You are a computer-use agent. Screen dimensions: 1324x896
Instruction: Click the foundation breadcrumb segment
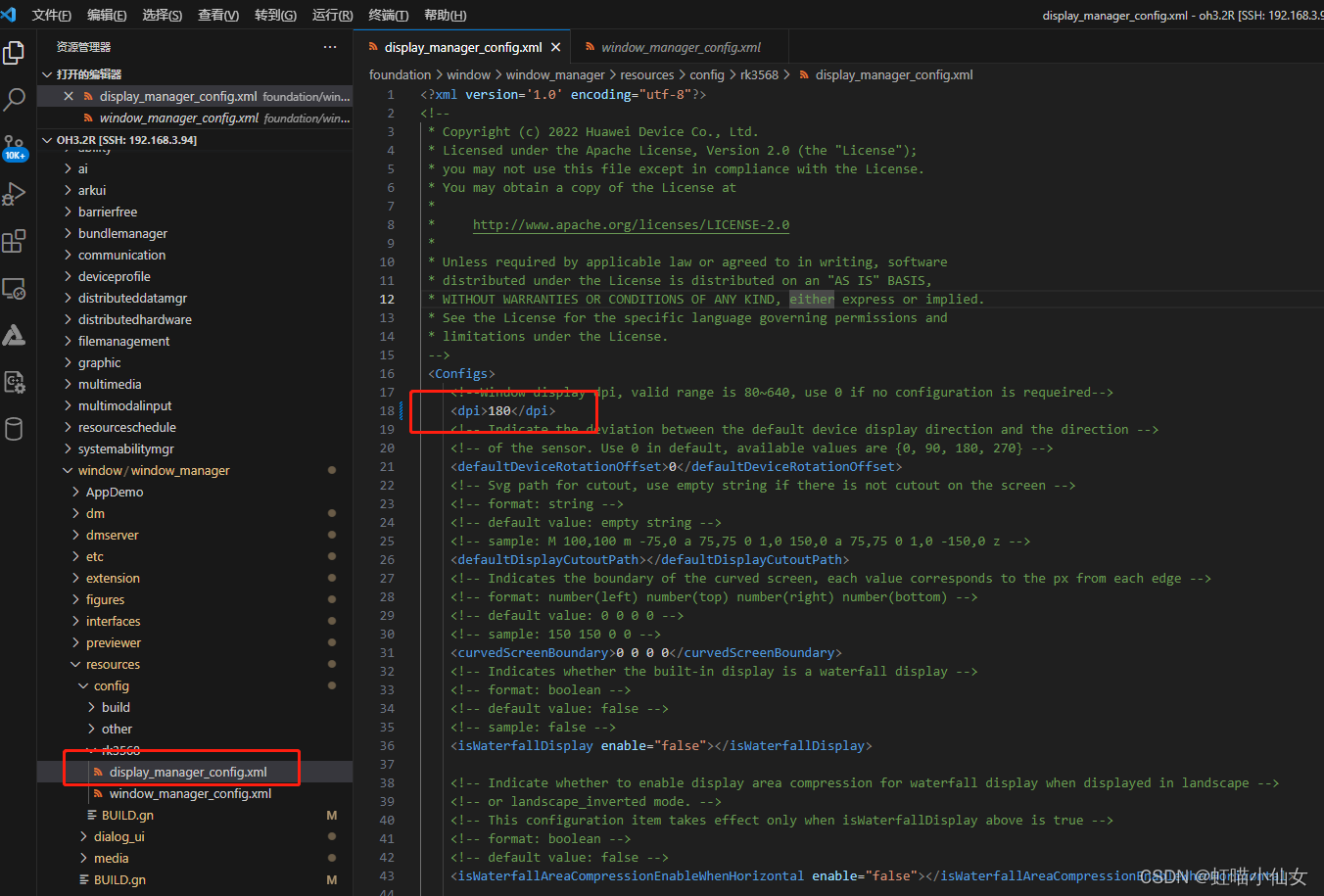click(x=400, y=74)
